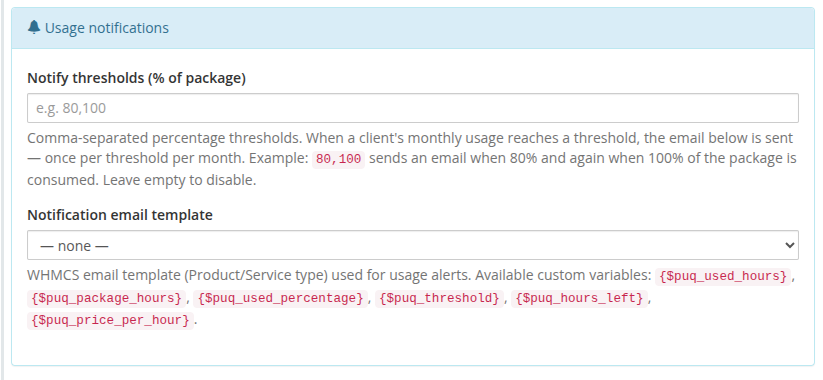
Task: Open the Notification email template dropdown
Action: [x=413, y=245]
